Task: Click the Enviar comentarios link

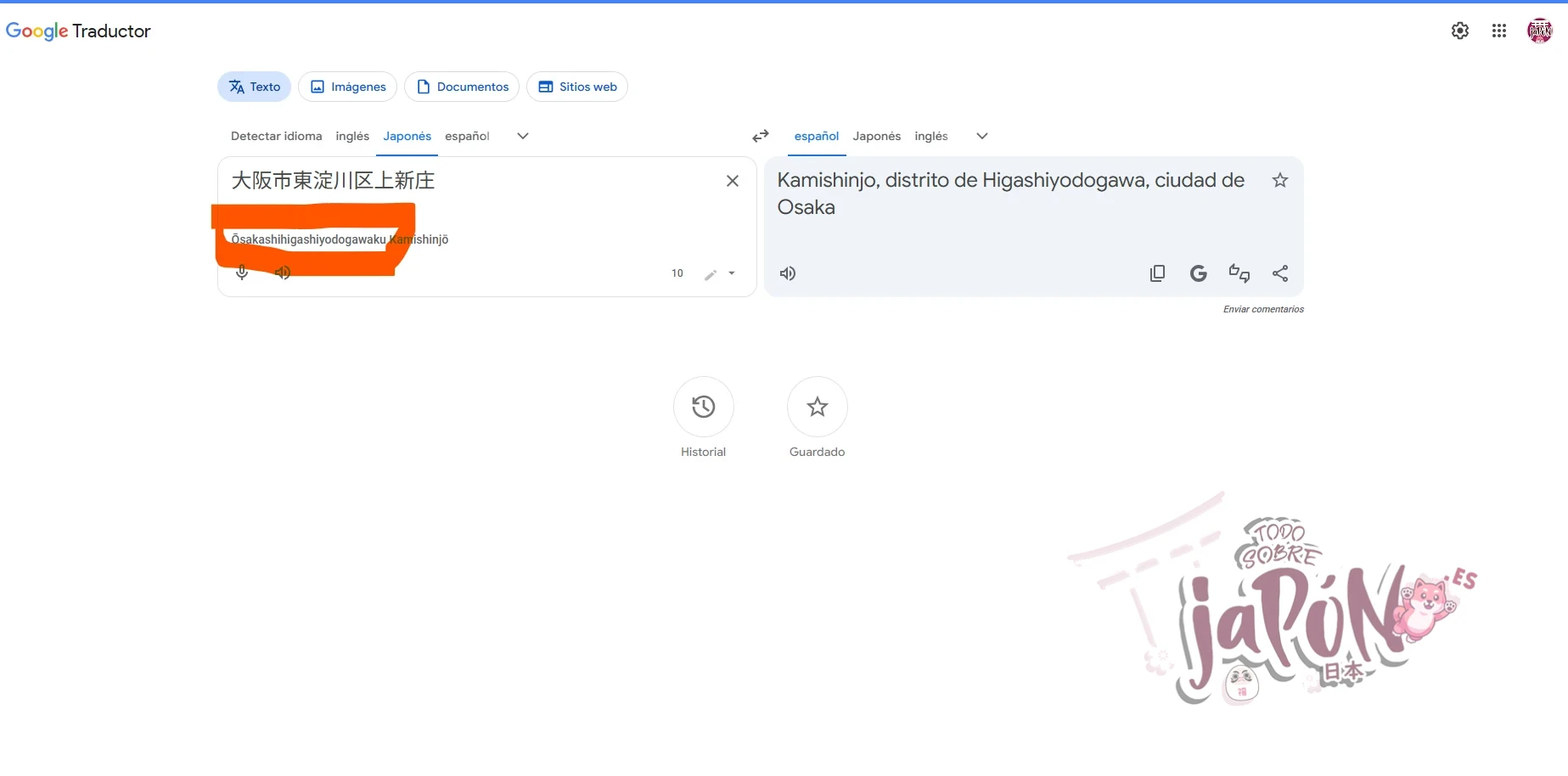Action: [x=1263, y=309]
